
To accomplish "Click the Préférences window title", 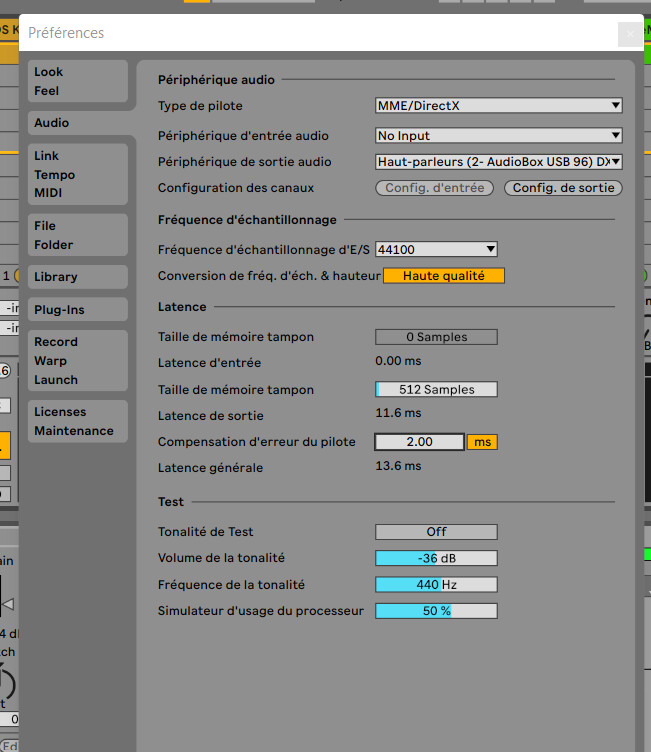I will tap(66, 33).
